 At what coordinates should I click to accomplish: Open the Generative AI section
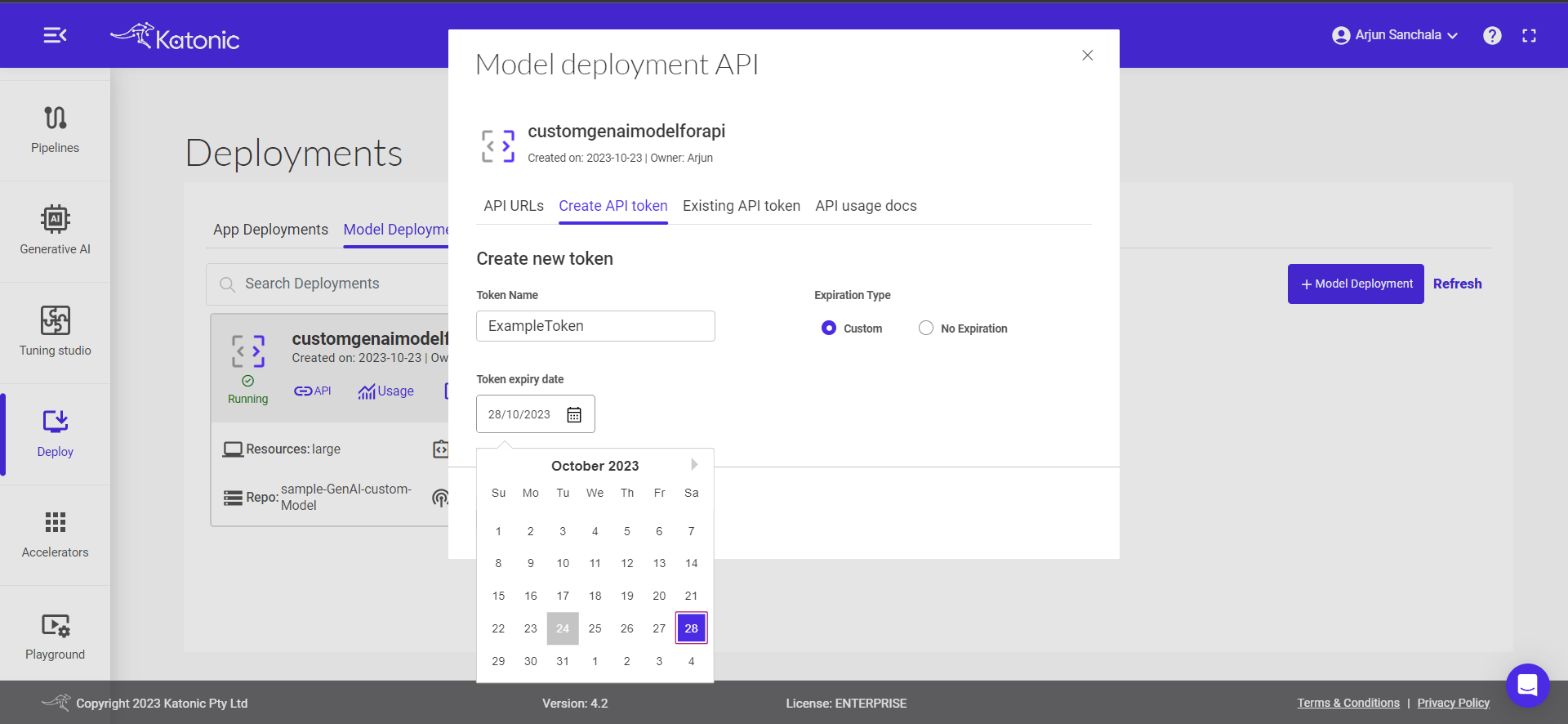[55, 230]
